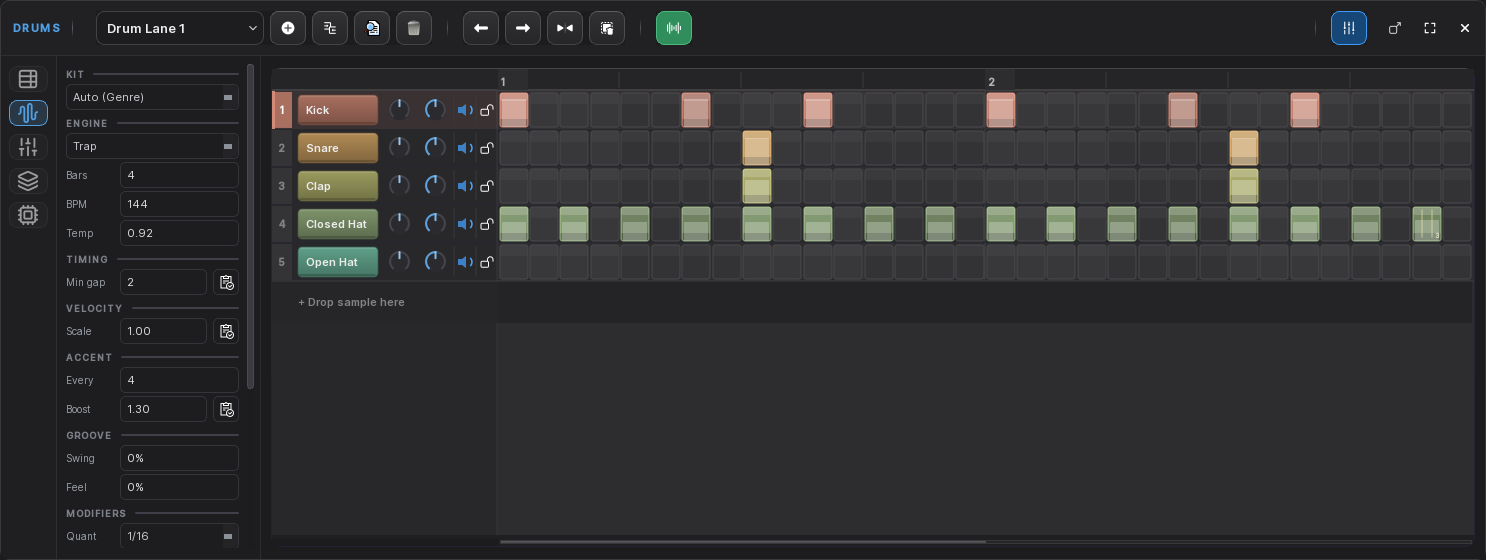The width and height of the screenshot is (1486, 560).
Task: Click the Drop sample here area
Action: point(351,302)
